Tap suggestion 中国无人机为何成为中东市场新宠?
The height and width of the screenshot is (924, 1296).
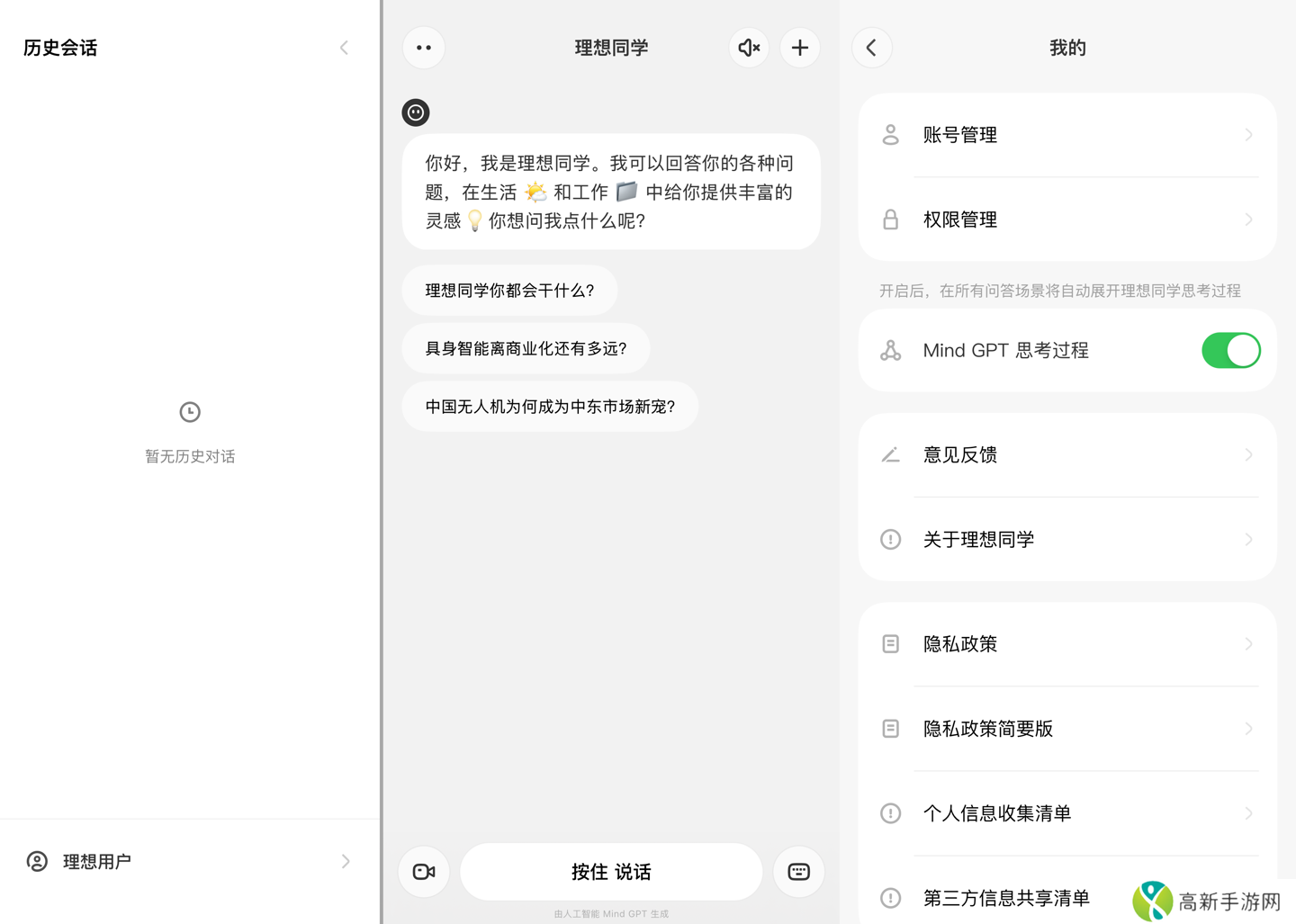click(x=550, y=407)
